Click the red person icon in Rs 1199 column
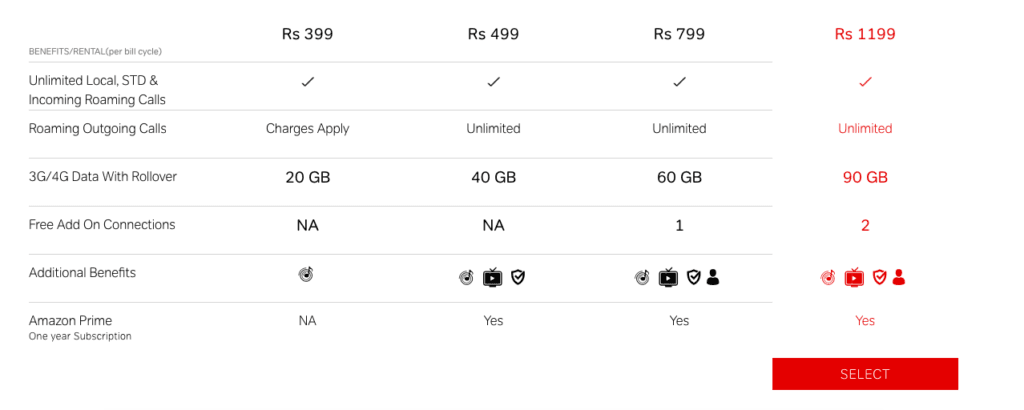Image resolution: width=1024 pixels, height=410 pixels. click(x=899, y=277)
